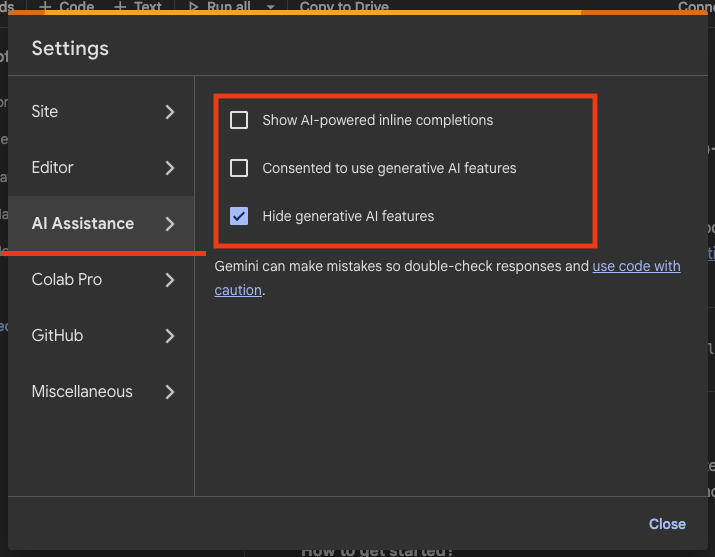Click the Gemini can make mistakes notice
This screenshot has height=557, width=715.
coord(447,278)
